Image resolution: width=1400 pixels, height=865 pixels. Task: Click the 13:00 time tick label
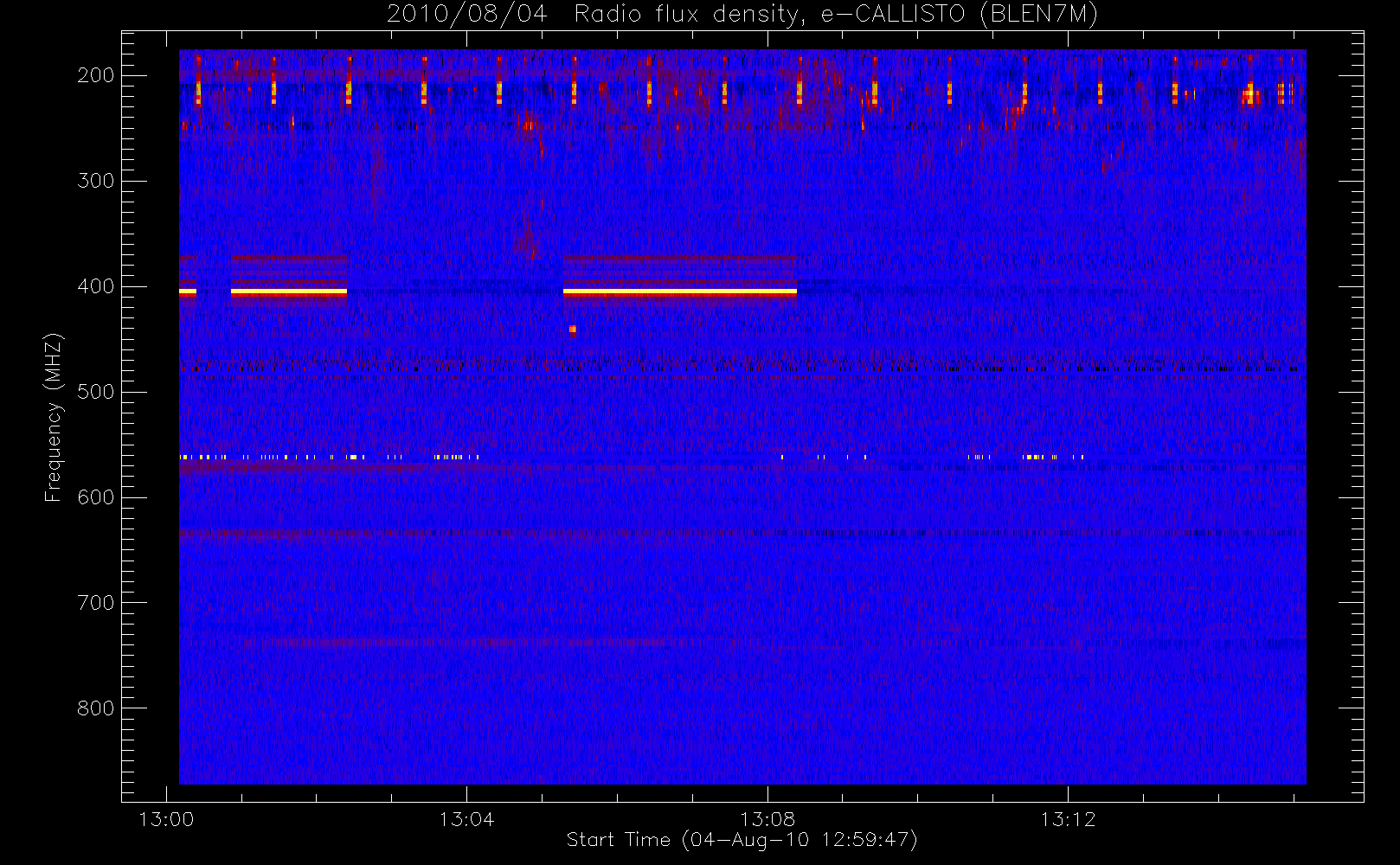click(x=166, y=819)
